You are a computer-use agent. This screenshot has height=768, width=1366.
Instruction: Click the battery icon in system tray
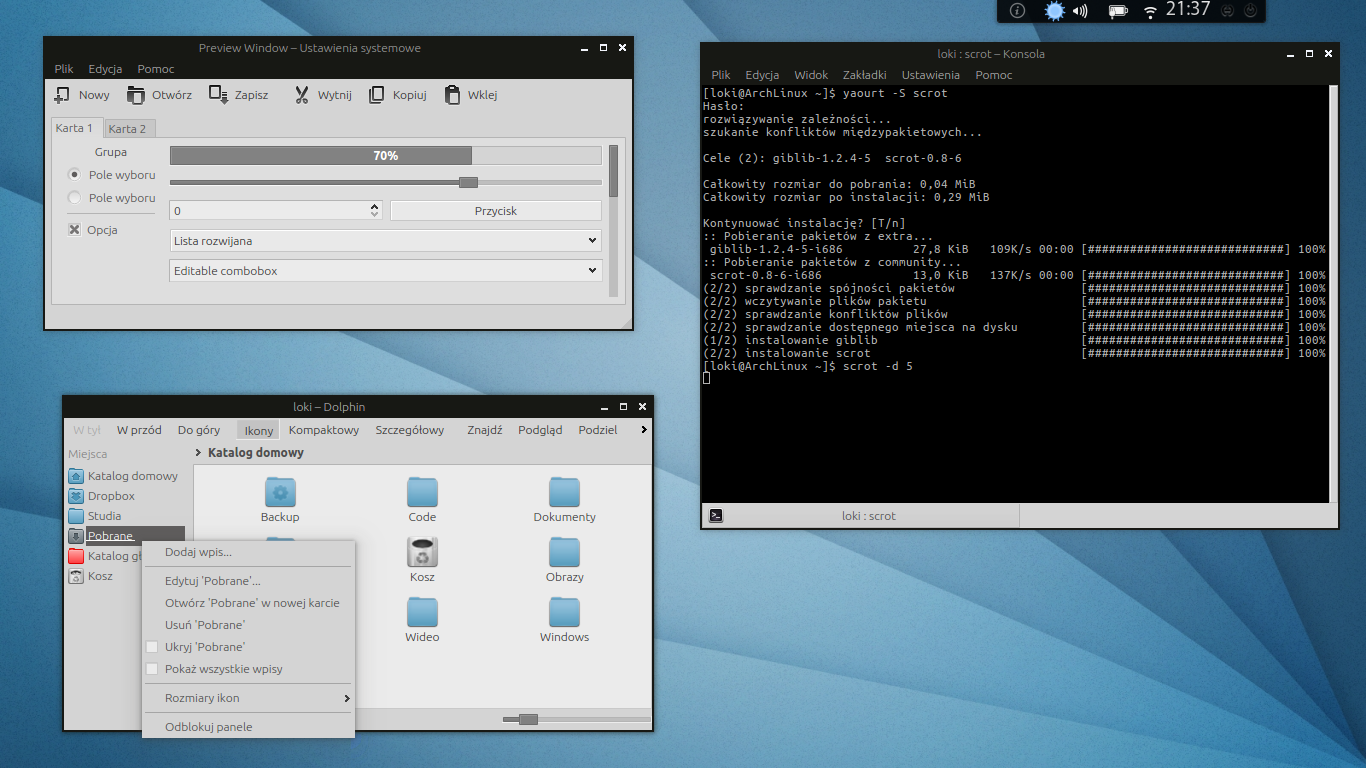[x=1118, y=11]
